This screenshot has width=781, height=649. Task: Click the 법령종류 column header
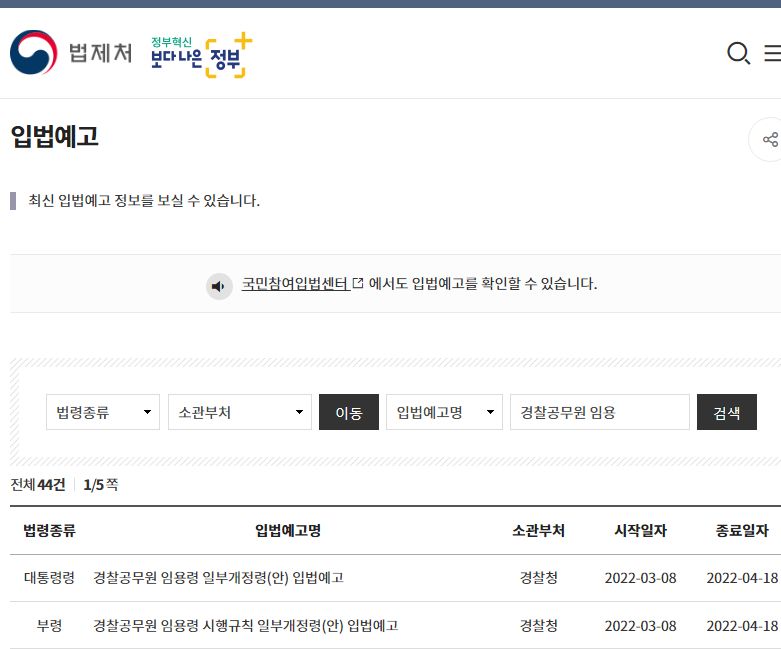click(49, 530)
